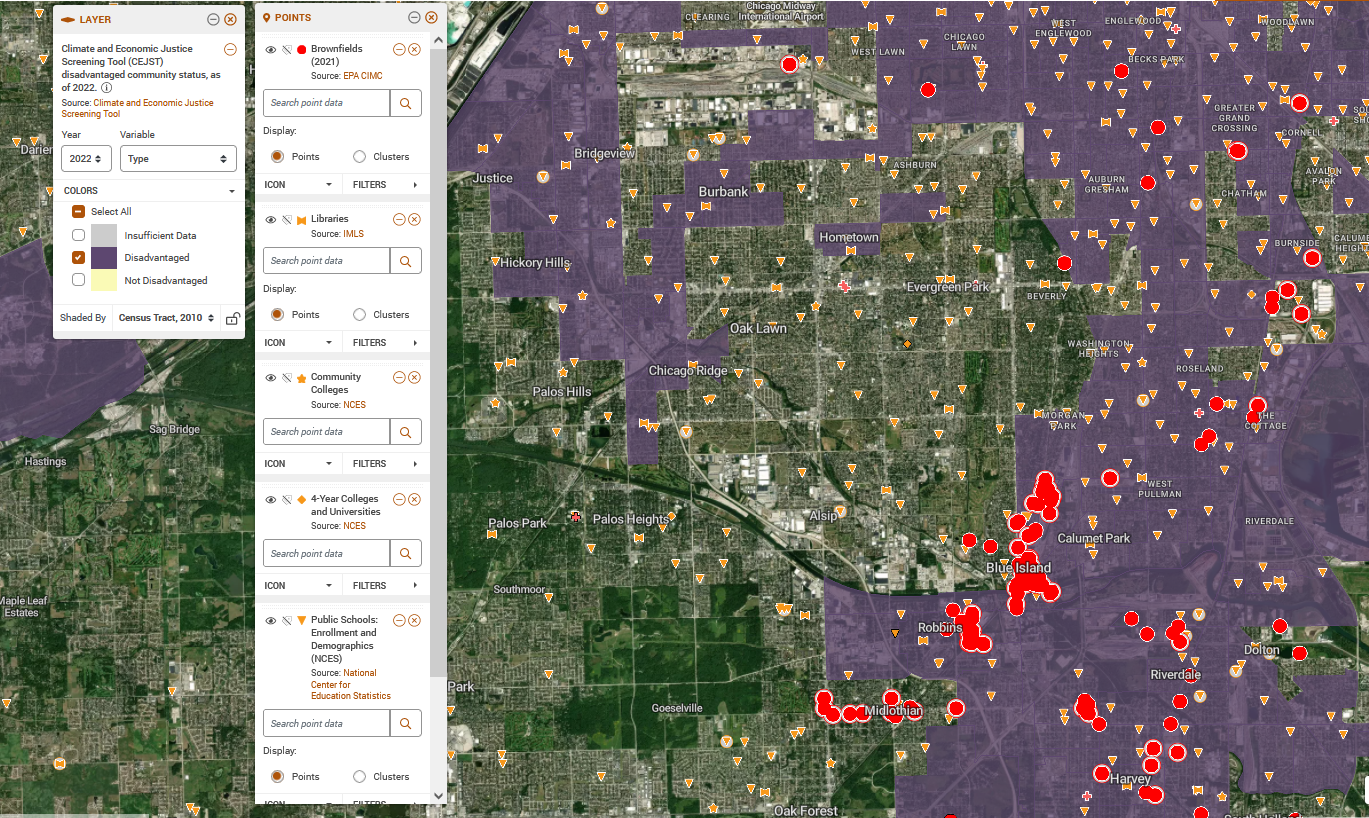This screenshot has width=1369, height=818.
Task: Check the Insufficient Data checkbox
Action: (x=78, y=235)
